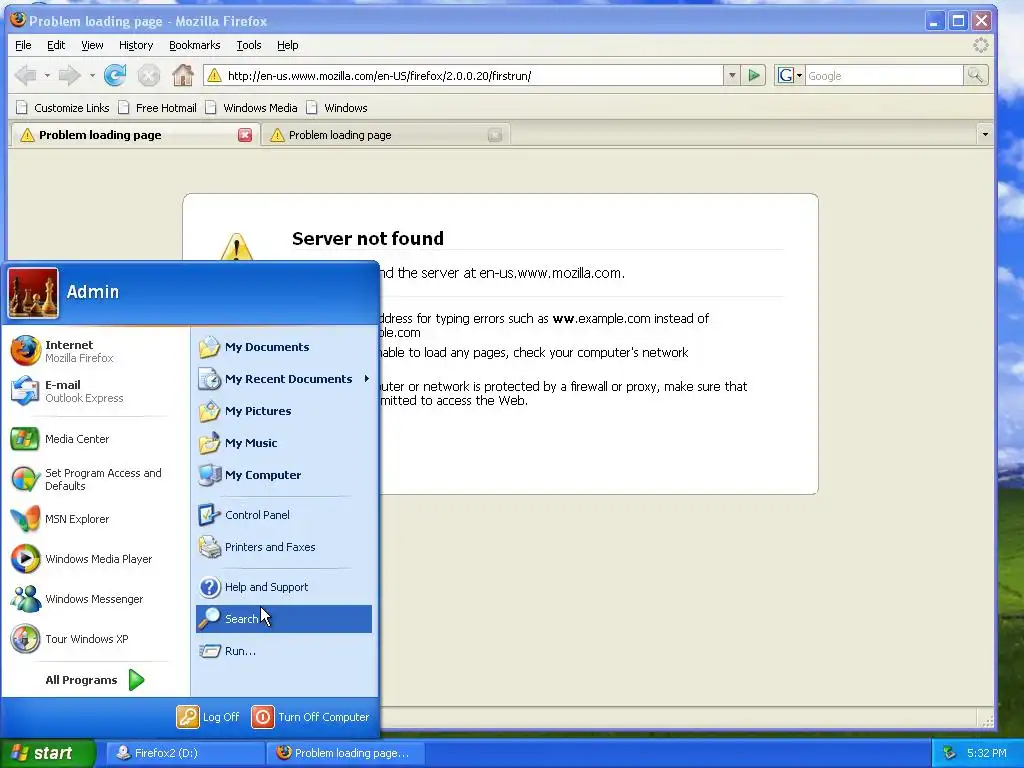Open the search engine chooser dropdown
The width and height of the screenshot is (1024, 768).
pyautogui.click(x=790, y=76)
